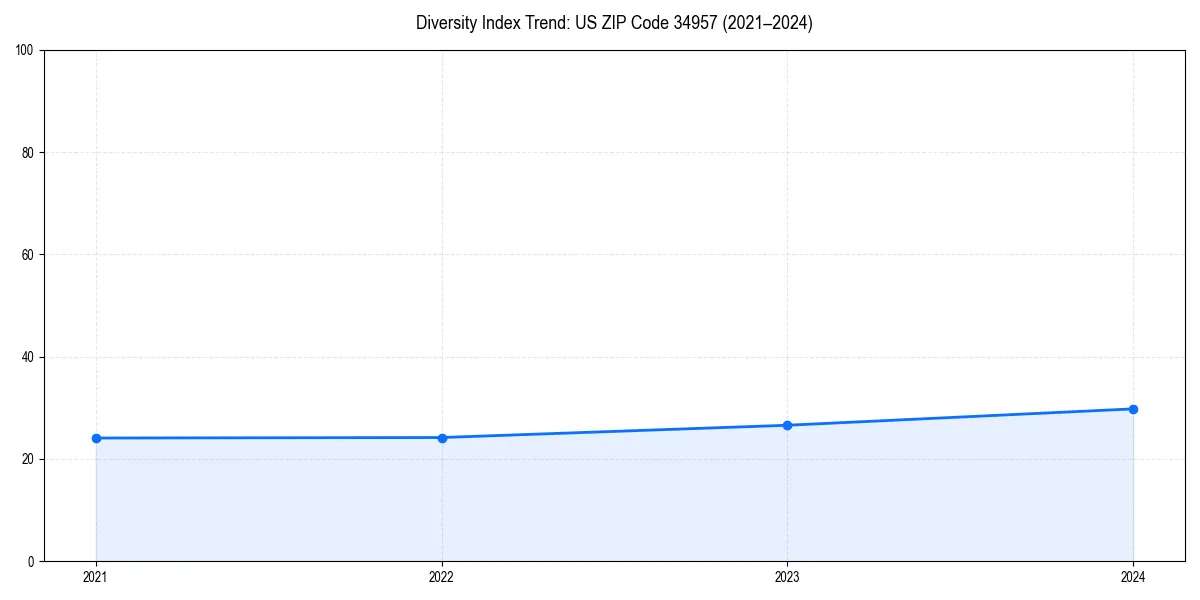Screen dimensions: 1200x600
Task: Click the trend line segment between 2021 and 2022
Action: (268, 437)
